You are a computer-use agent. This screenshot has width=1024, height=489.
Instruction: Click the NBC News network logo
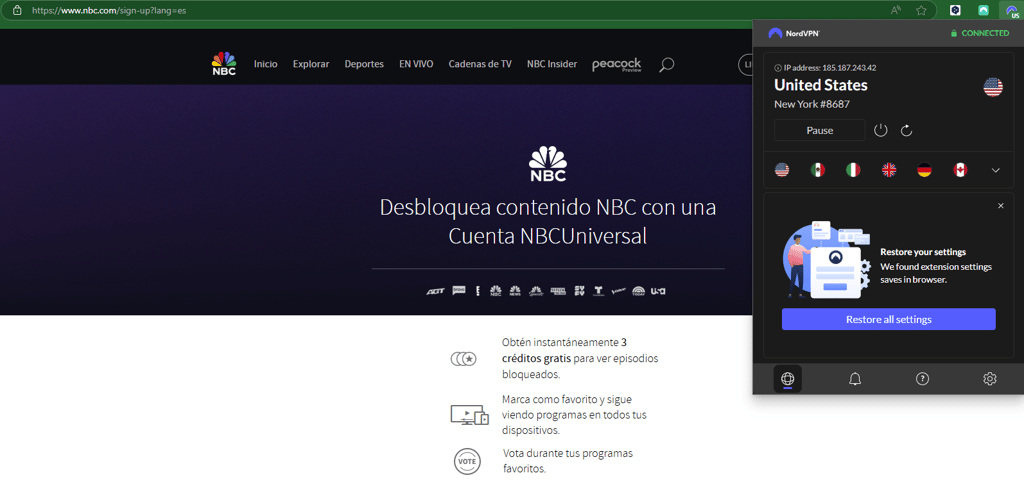click(x=515, y=291)
